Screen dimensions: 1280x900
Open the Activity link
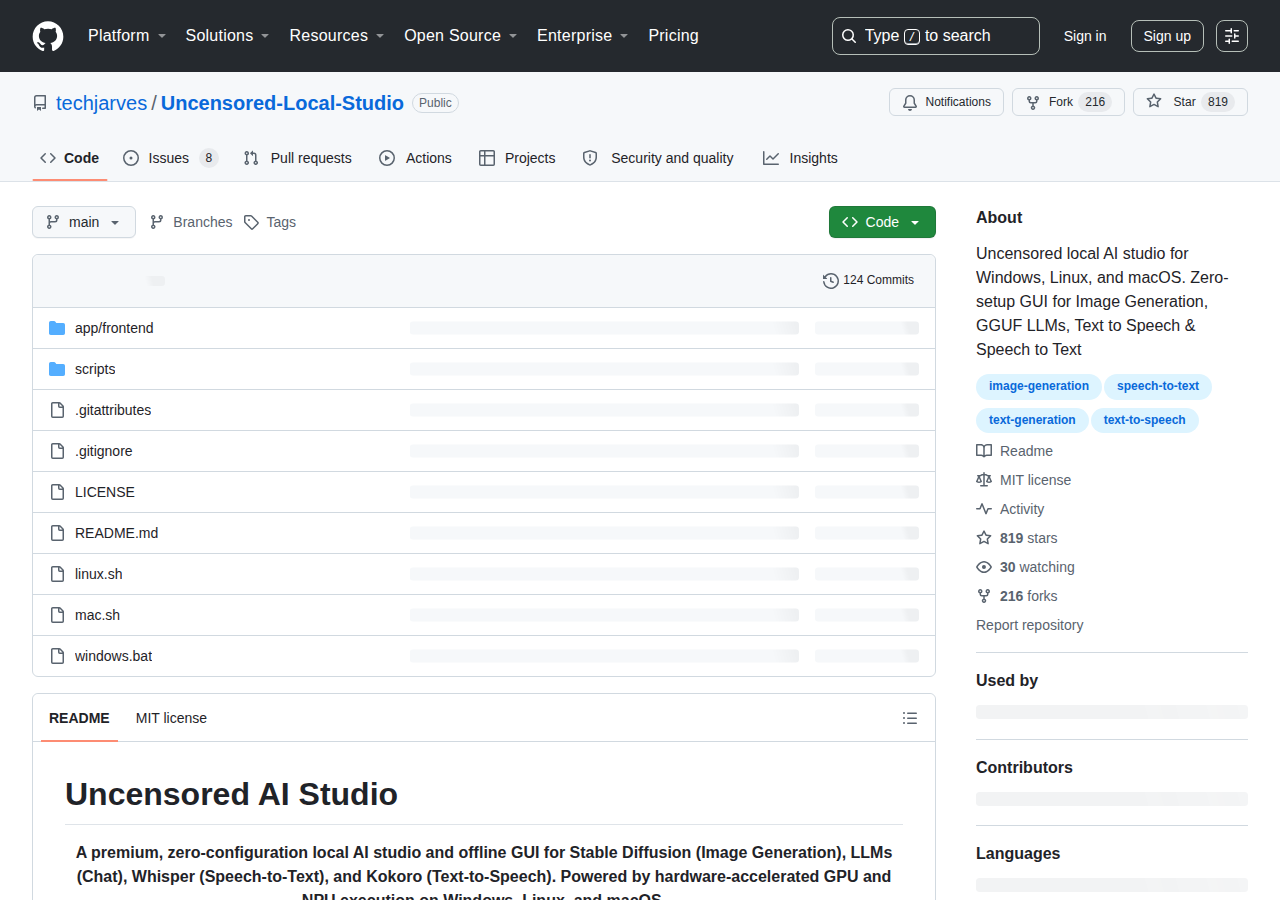point(1011,509)
